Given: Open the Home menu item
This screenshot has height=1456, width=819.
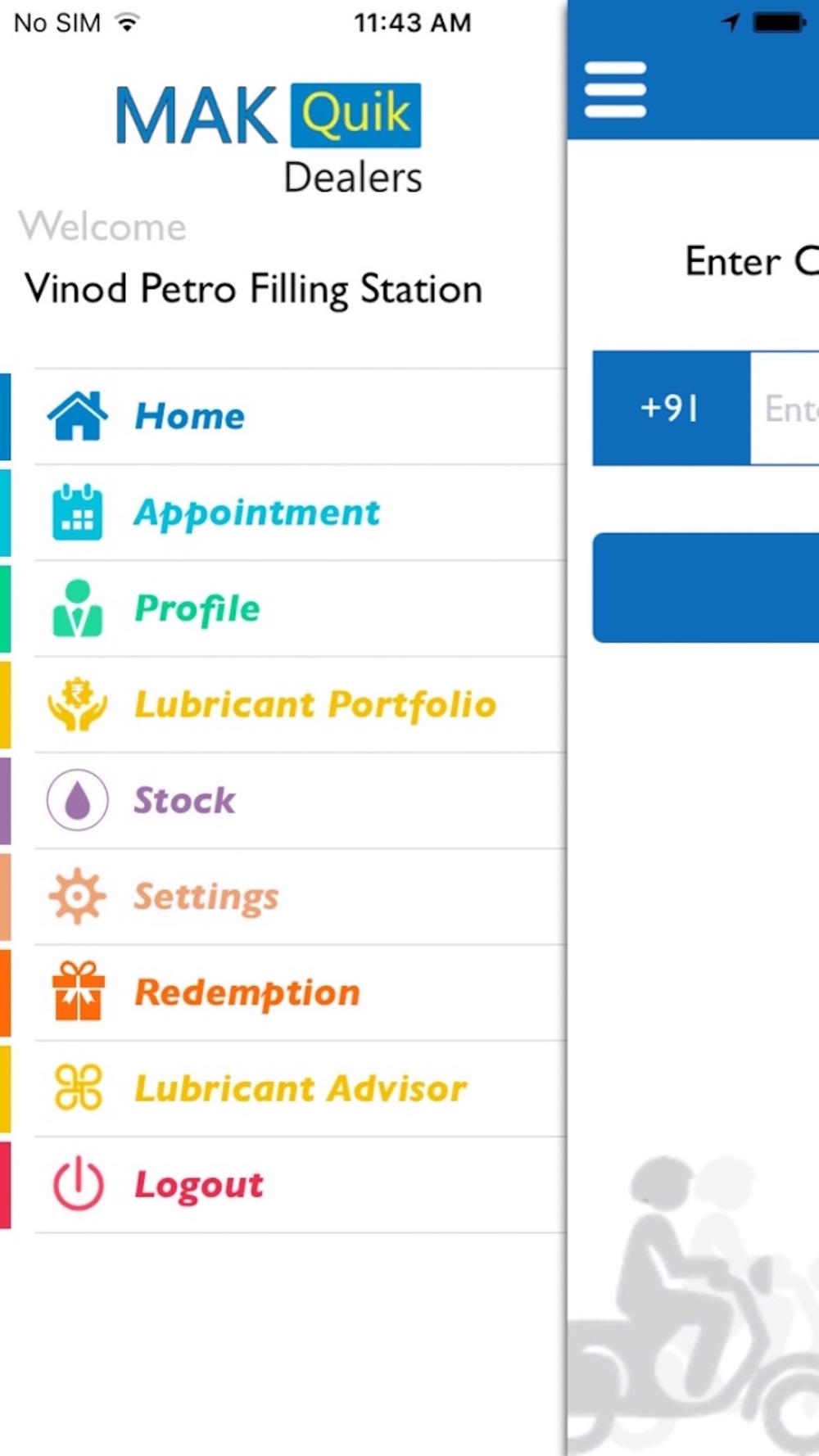Looking at the screenshot, I should click(x=300, y=416).
